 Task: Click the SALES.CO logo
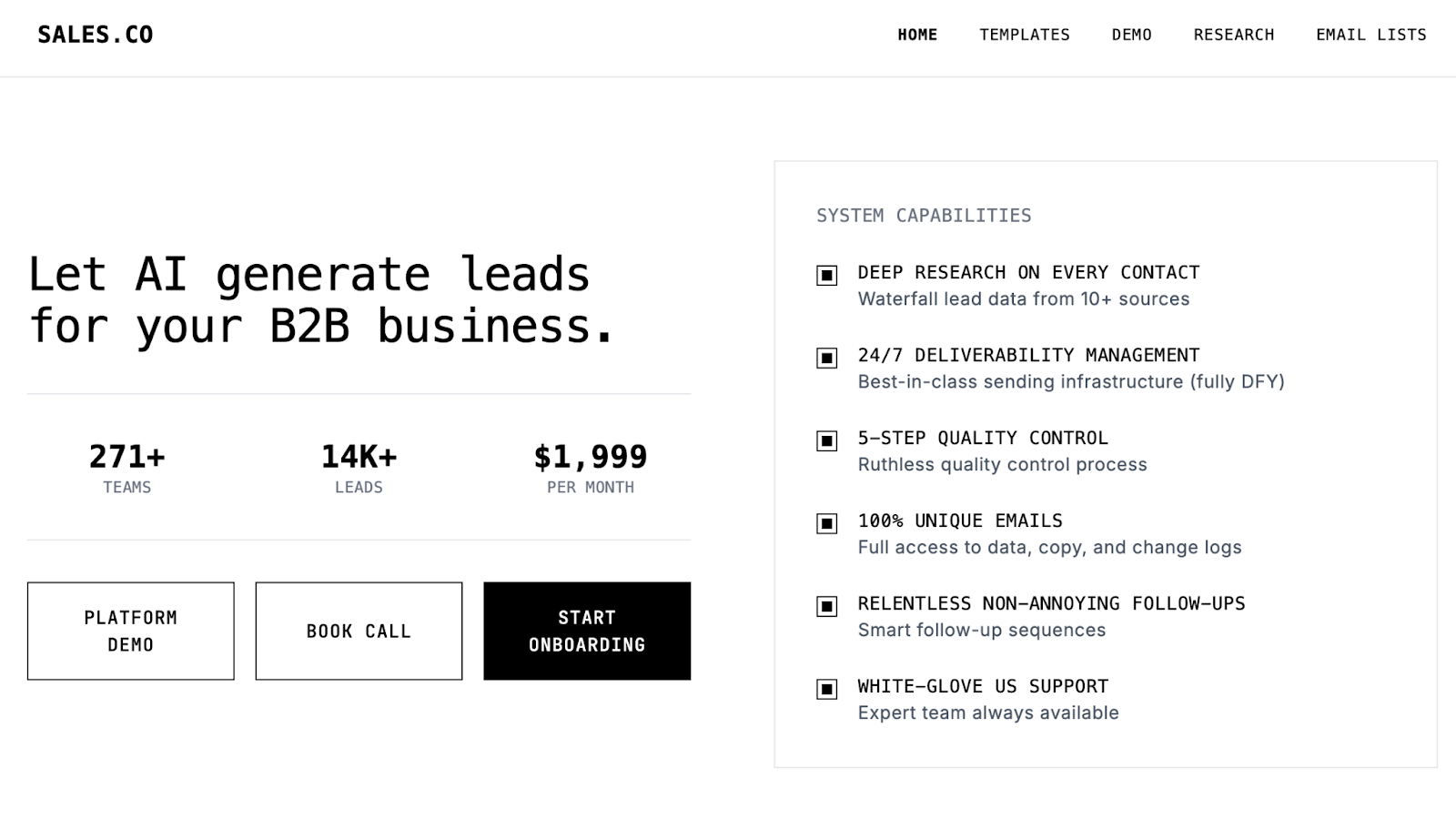tap(96, 35)
